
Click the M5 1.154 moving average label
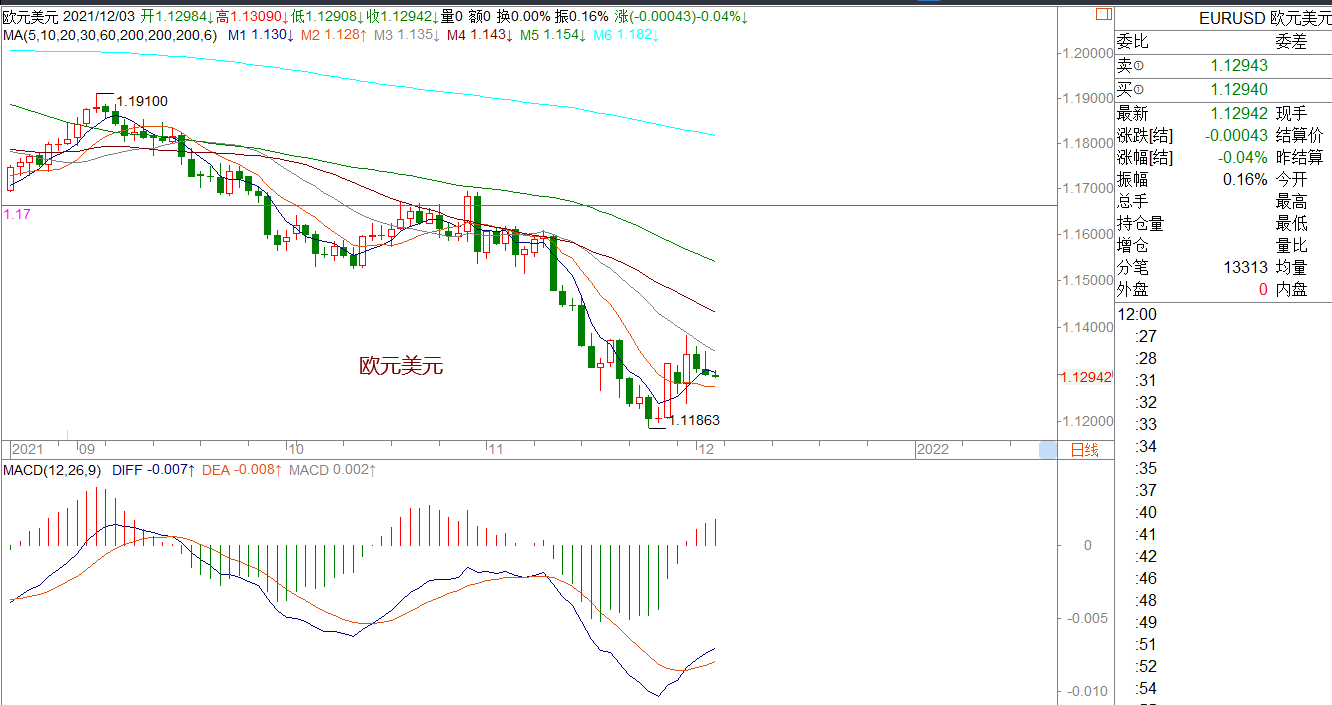pos(553,35)
